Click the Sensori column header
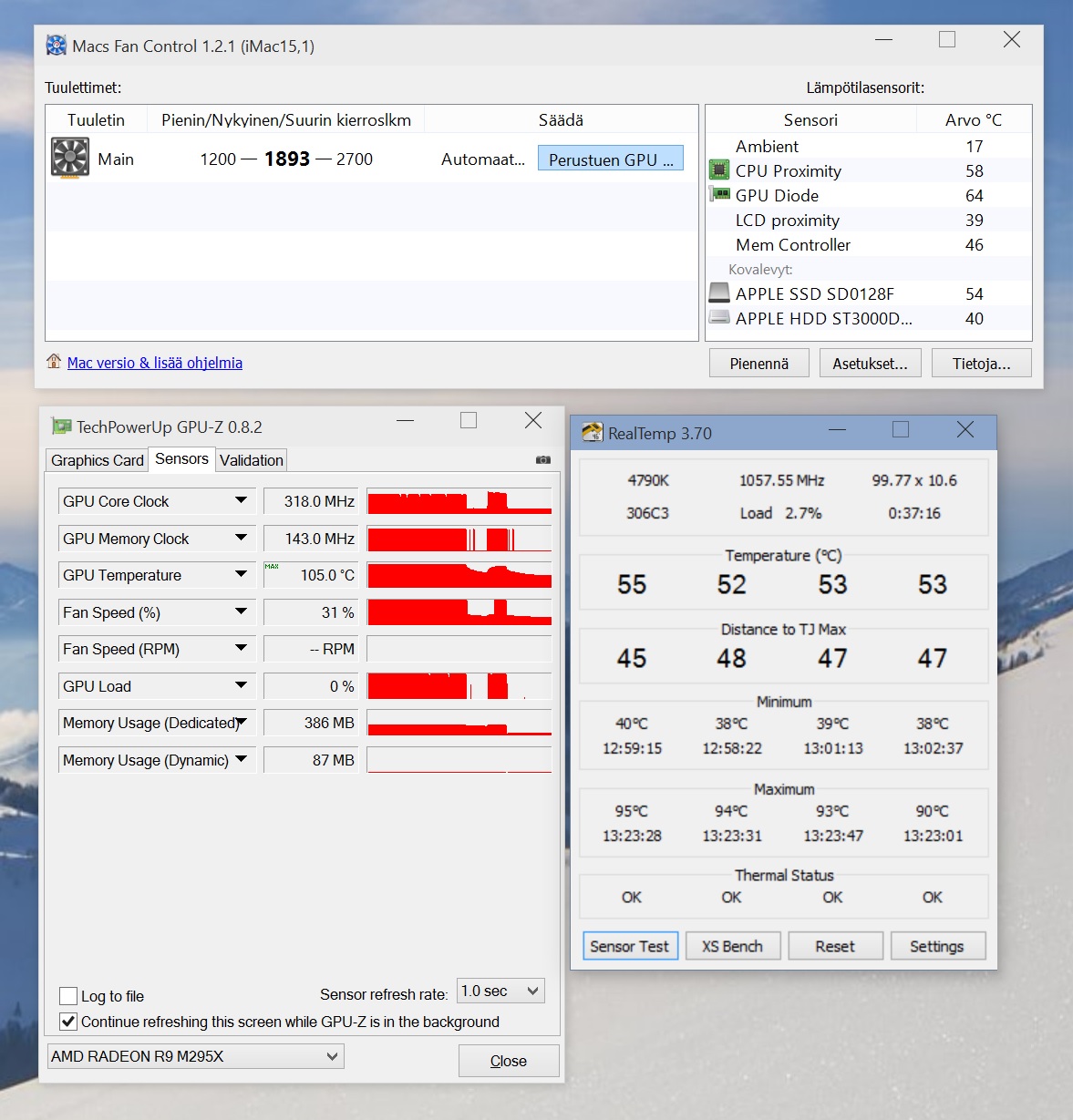This screenshot has width=1073, height=1120. tap(810, 119)
